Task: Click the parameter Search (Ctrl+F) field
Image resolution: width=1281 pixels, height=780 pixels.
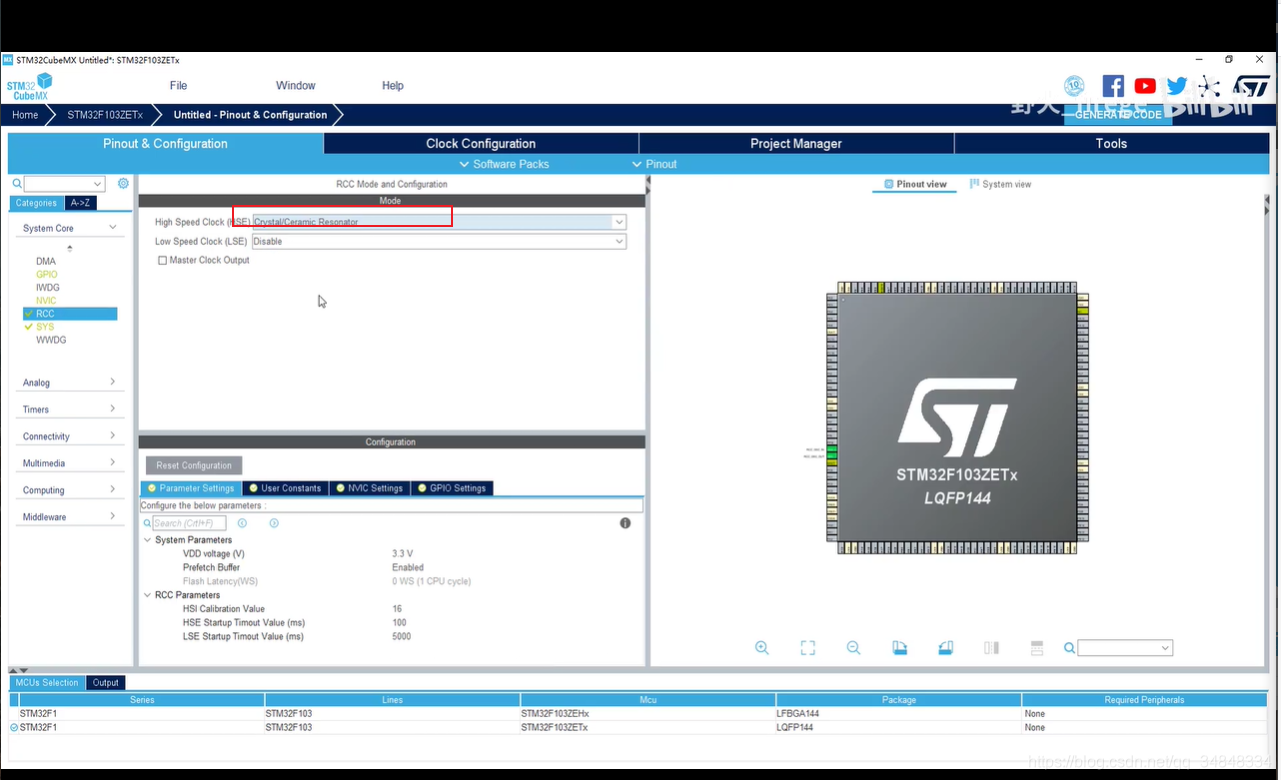Action: coord(188,523)
